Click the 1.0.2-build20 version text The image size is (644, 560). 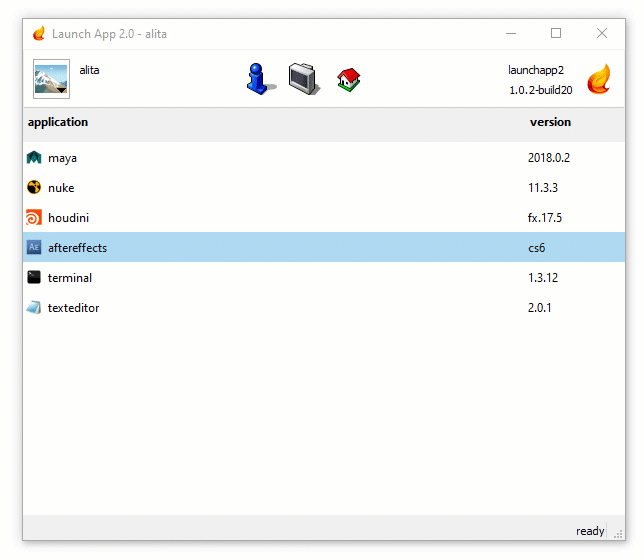540,90
